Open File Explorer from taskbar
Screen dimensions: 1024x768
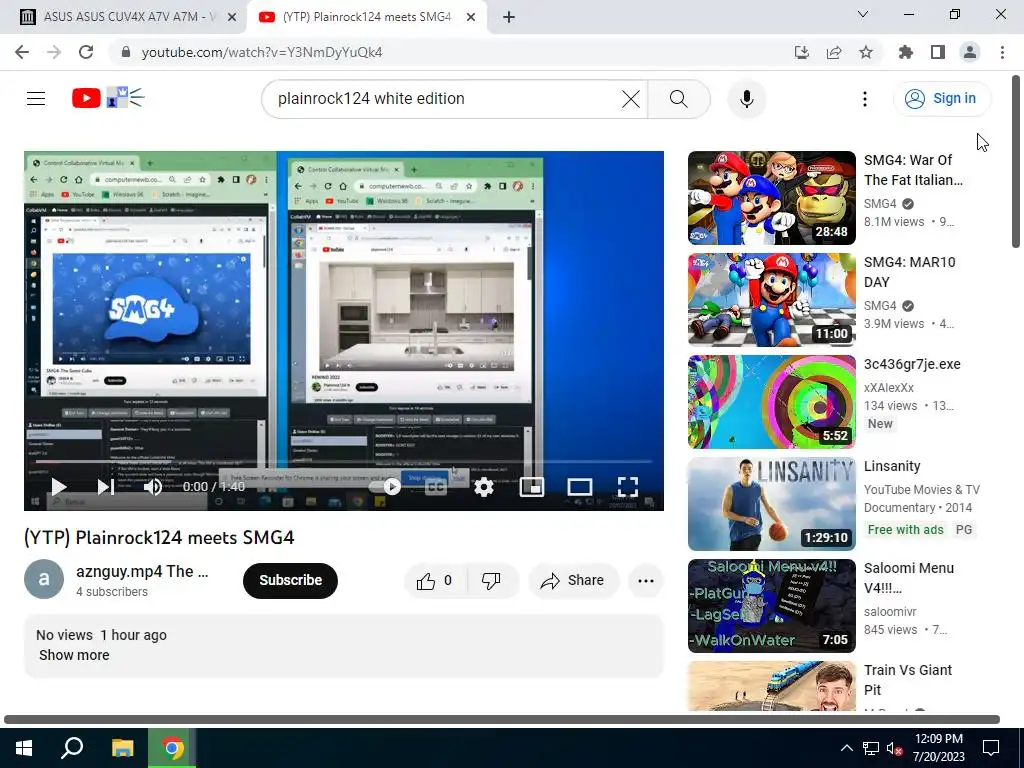(x=122, y=748)
